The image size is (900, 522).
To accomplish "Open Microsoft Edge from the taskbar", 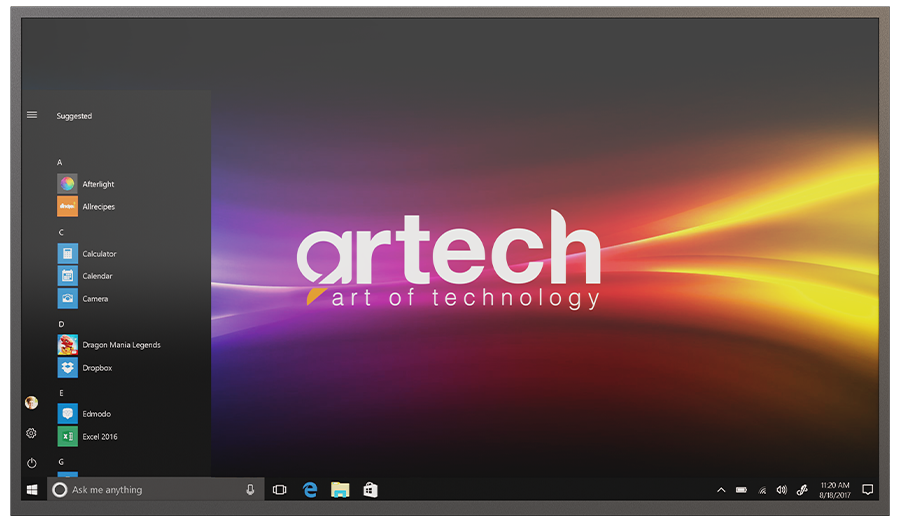I will pos(310,489).
